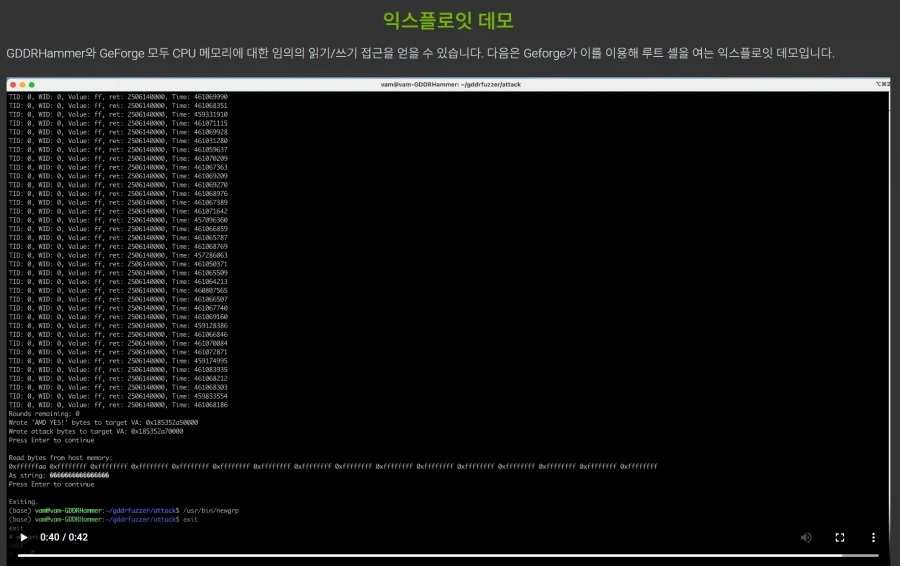This screenshot has height=566, width=900.
Task: Click the 'Exiting.' line in terminal
Action: pyautogui.click(x=23, y=502)
